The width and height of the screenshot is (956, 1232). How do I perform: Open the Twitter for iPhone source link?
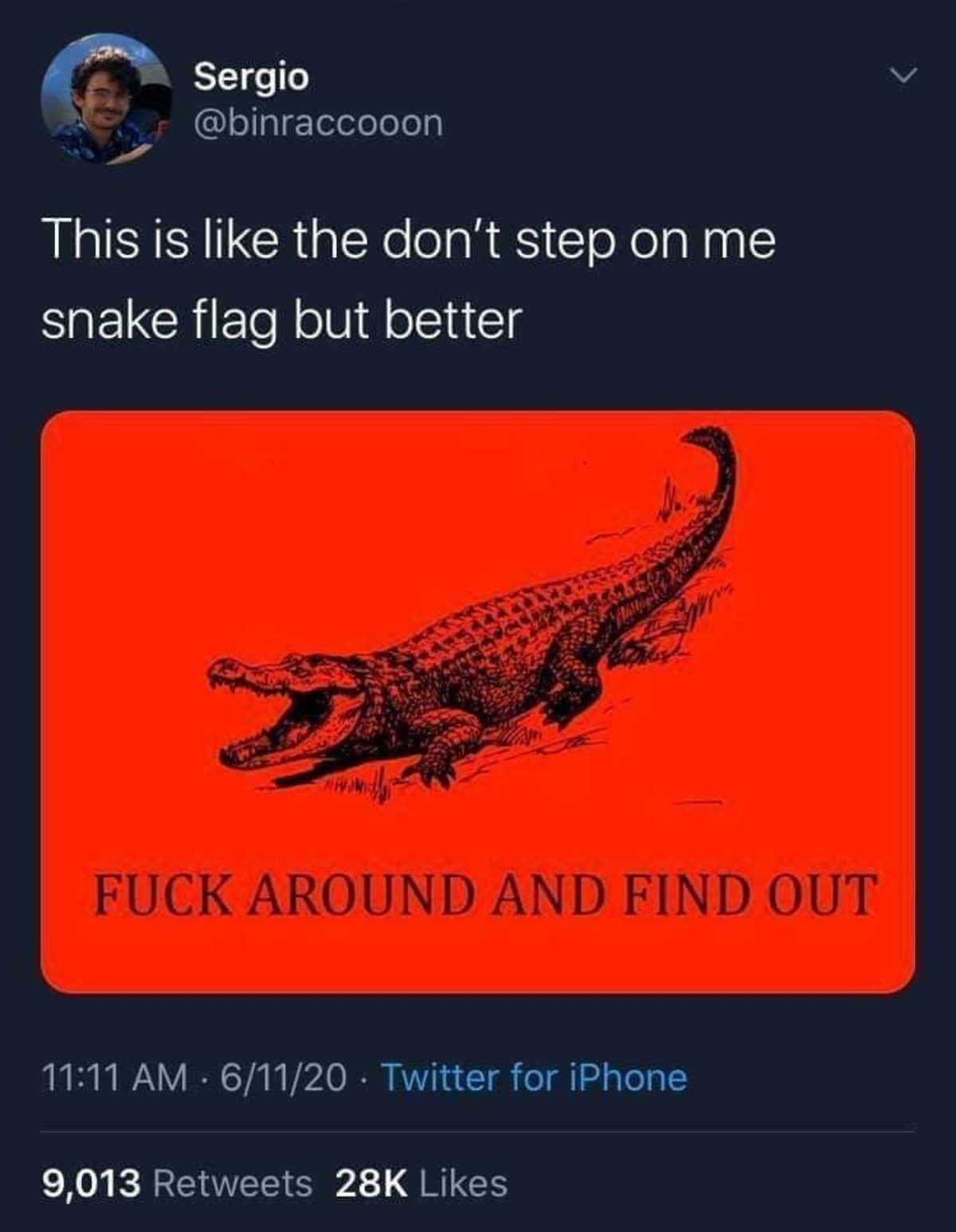point(534,1077)
